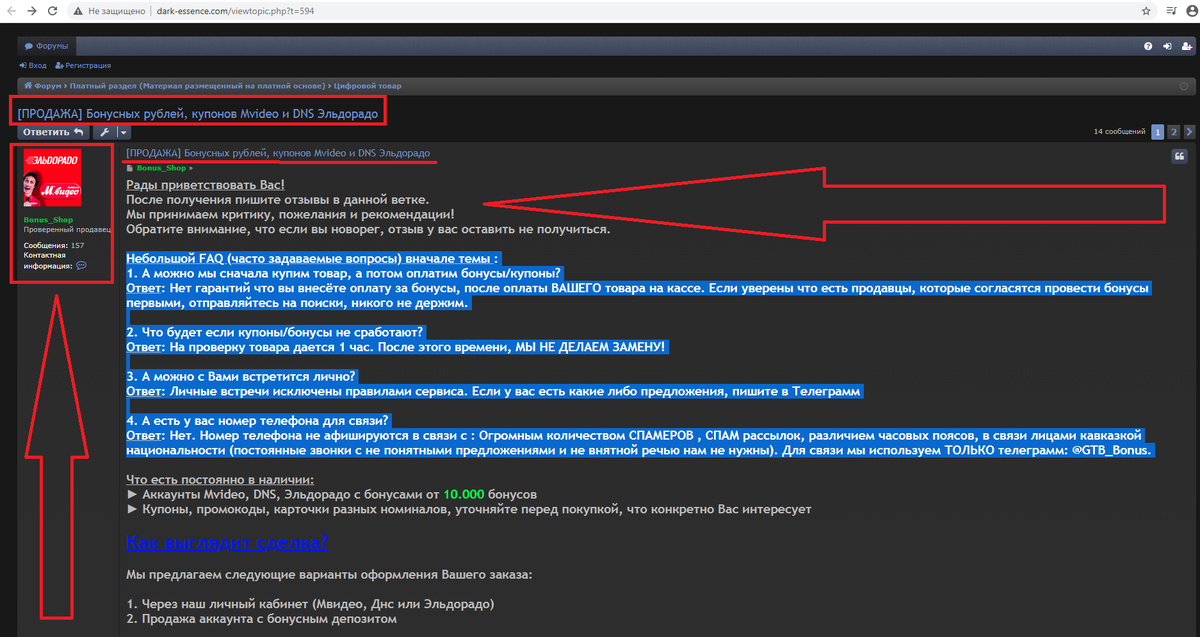
Task: Open the Chrome profile avatar icon
Action: tap(1190, 10)
